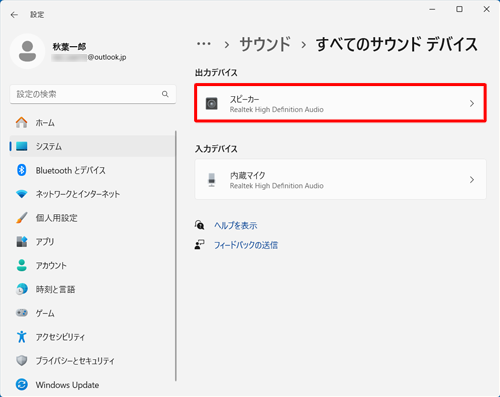This screenshot has height=397, width=500.
Task: Select the ホーム house icon
Action: (x=22, y=123)
